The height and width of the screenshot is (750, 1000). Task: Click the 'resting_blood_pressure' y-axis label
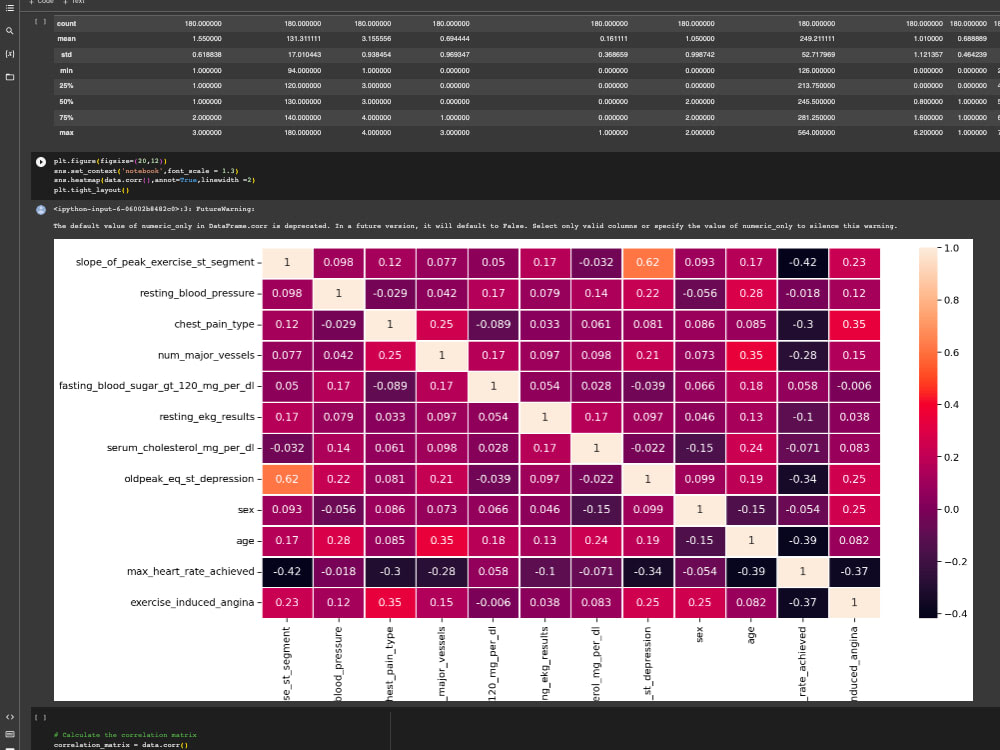[x=197, y=293]
